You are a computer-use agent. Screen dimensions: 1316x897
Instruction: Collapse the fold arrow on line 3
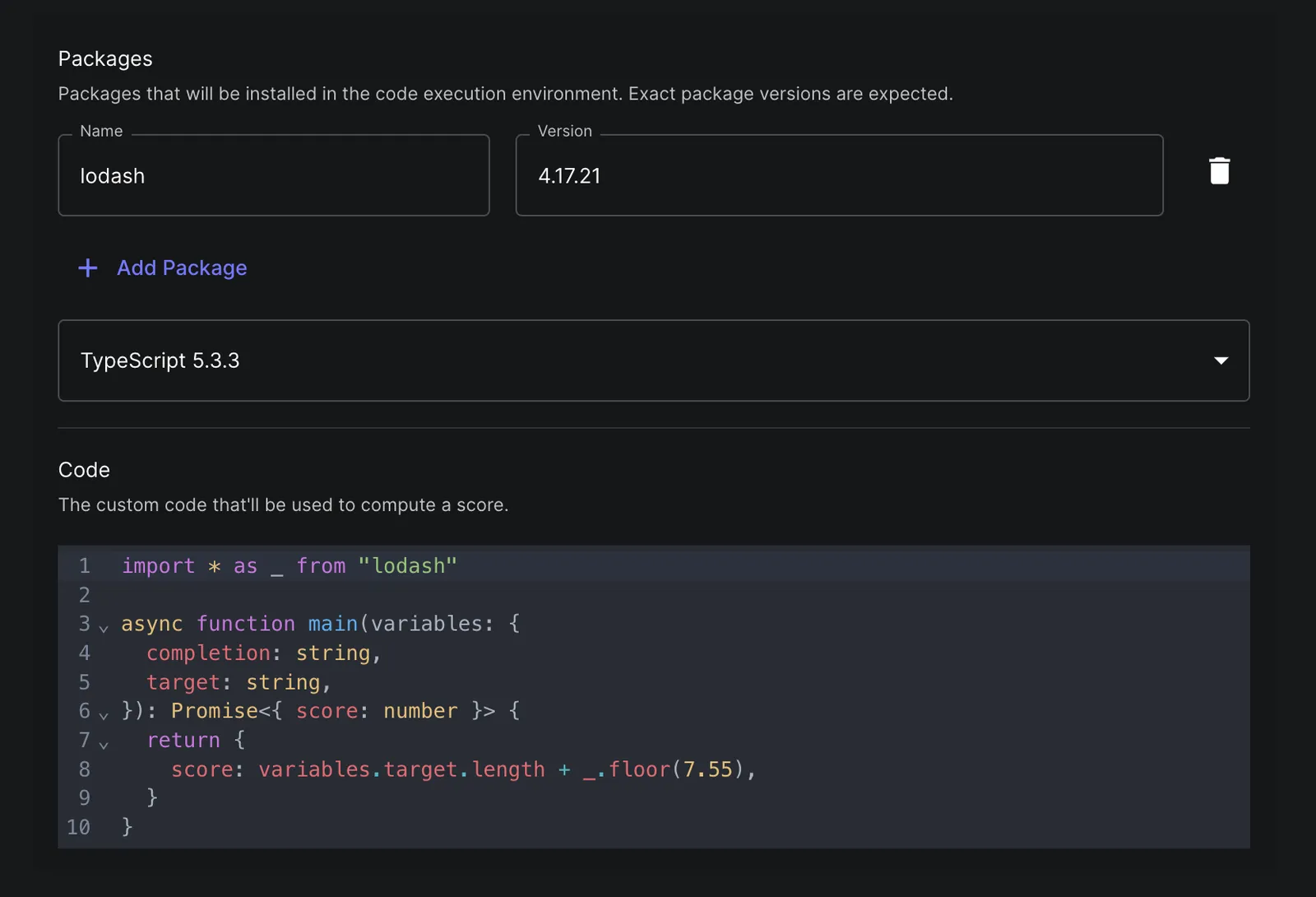pos(104,629)
